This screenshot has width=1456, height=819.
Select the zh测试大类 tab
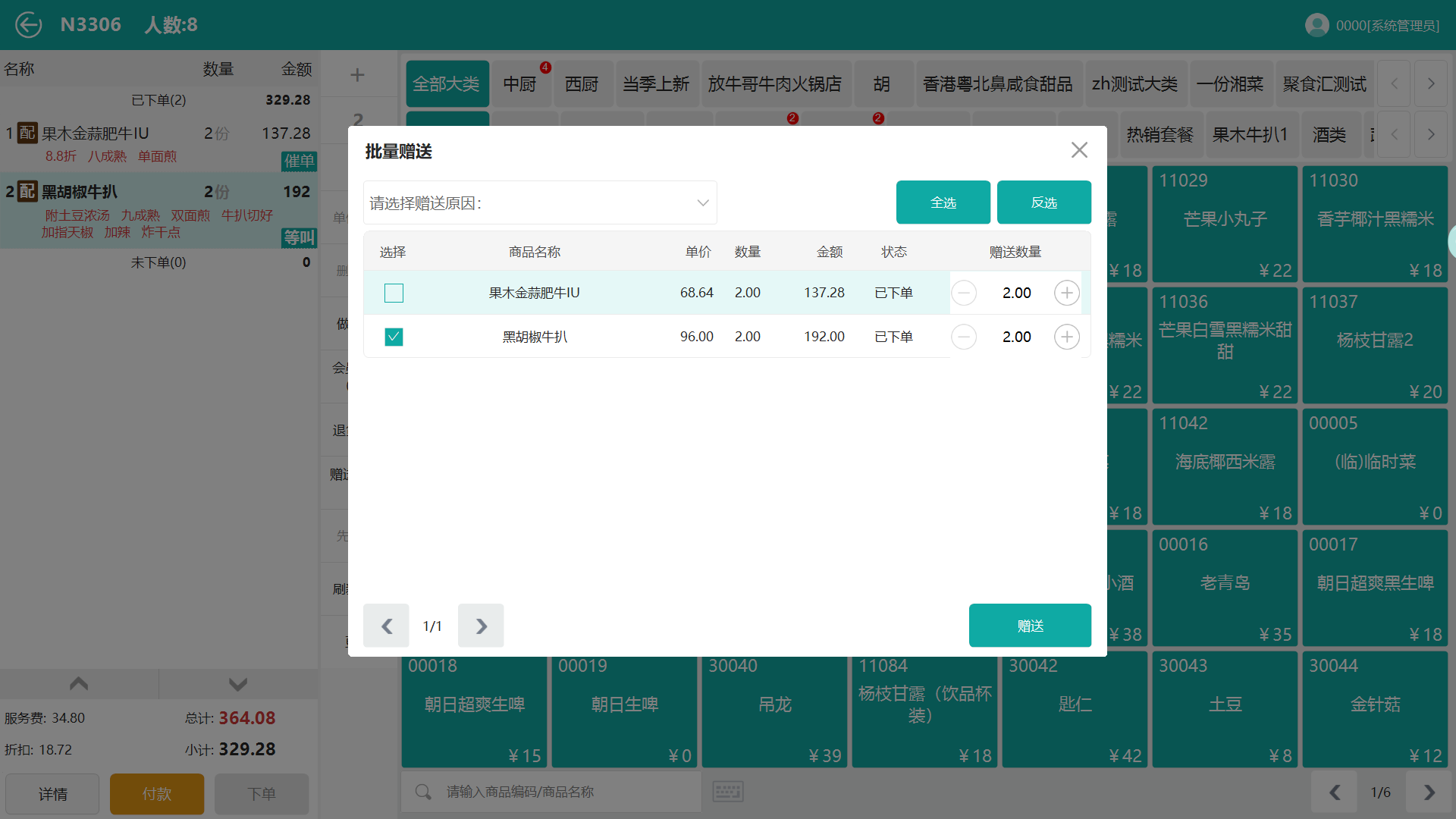(1135, 83)
